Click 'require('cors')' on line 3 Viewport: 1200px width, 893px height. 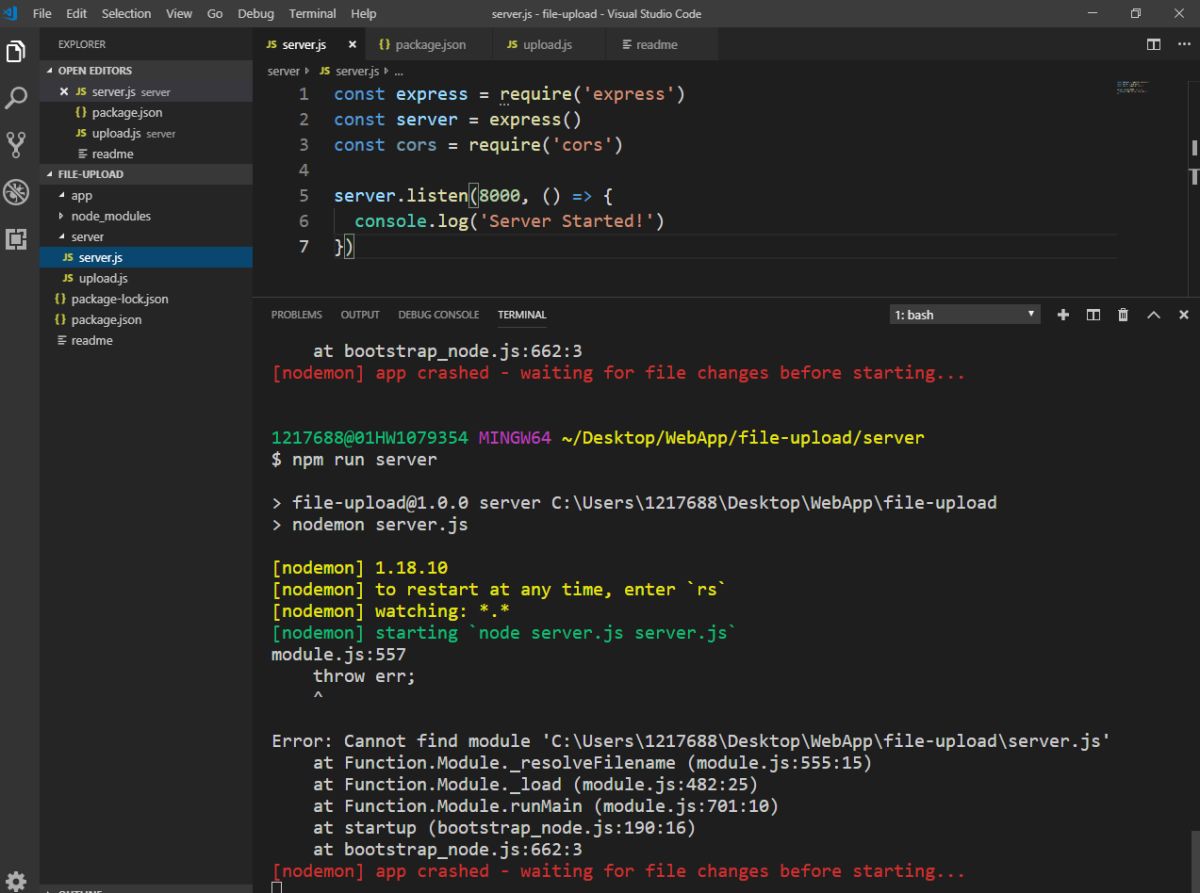(x=546, y=145)
